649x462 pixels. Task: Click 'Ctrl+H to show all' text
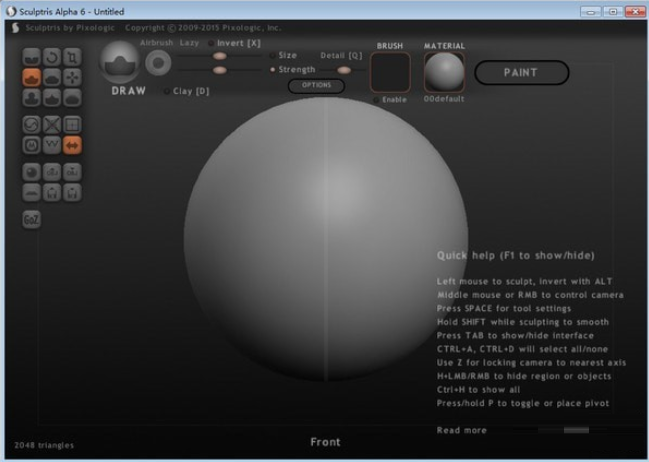point(478,390)
